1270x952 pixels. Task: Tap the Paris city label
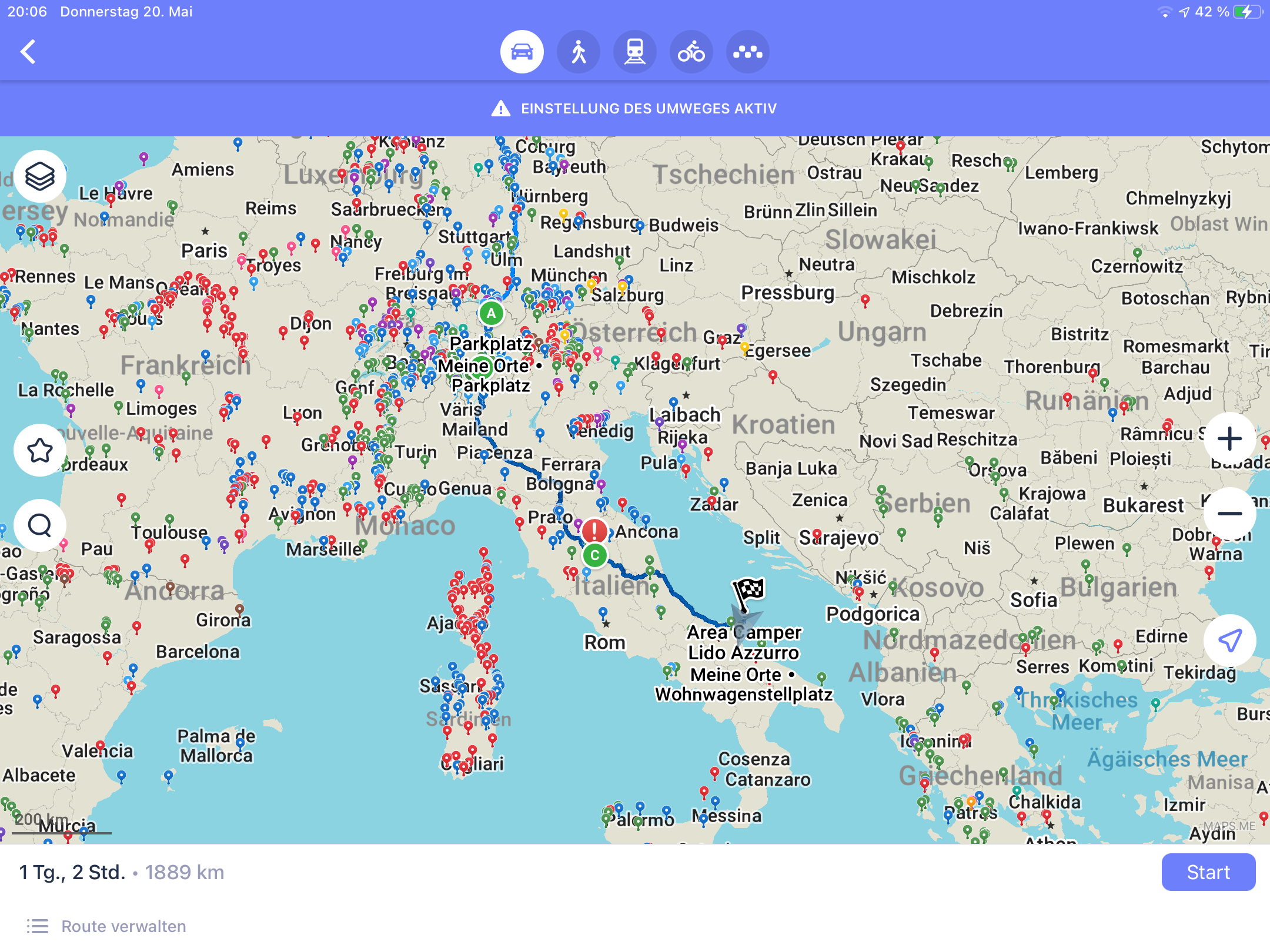pos(204,251)
